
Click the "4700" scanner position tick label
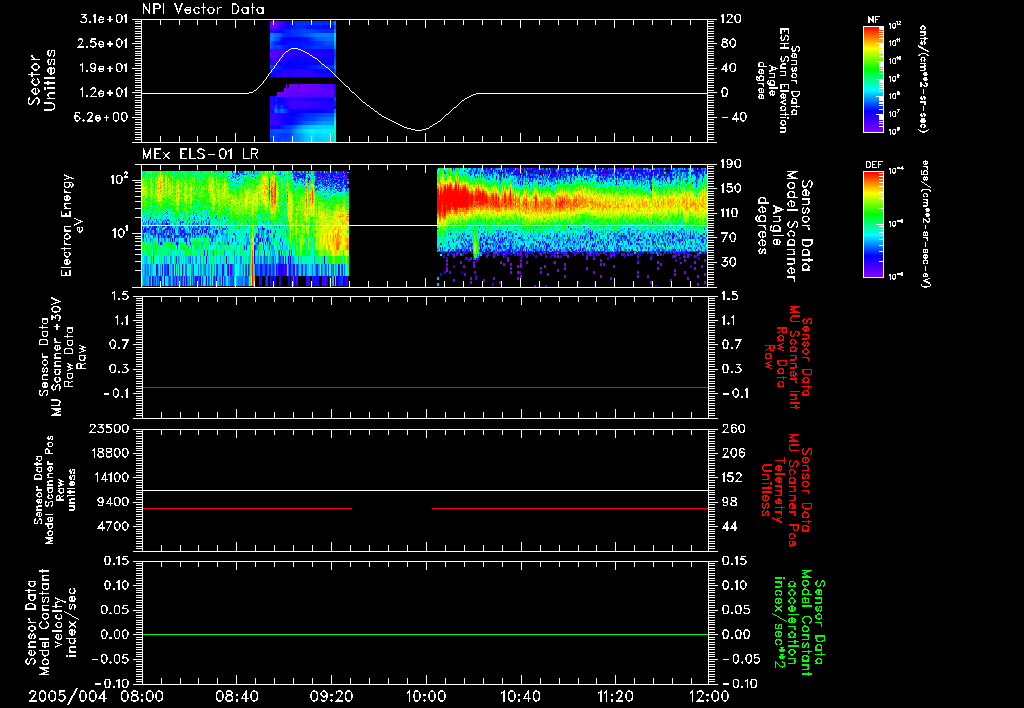[x=112, y=526]
